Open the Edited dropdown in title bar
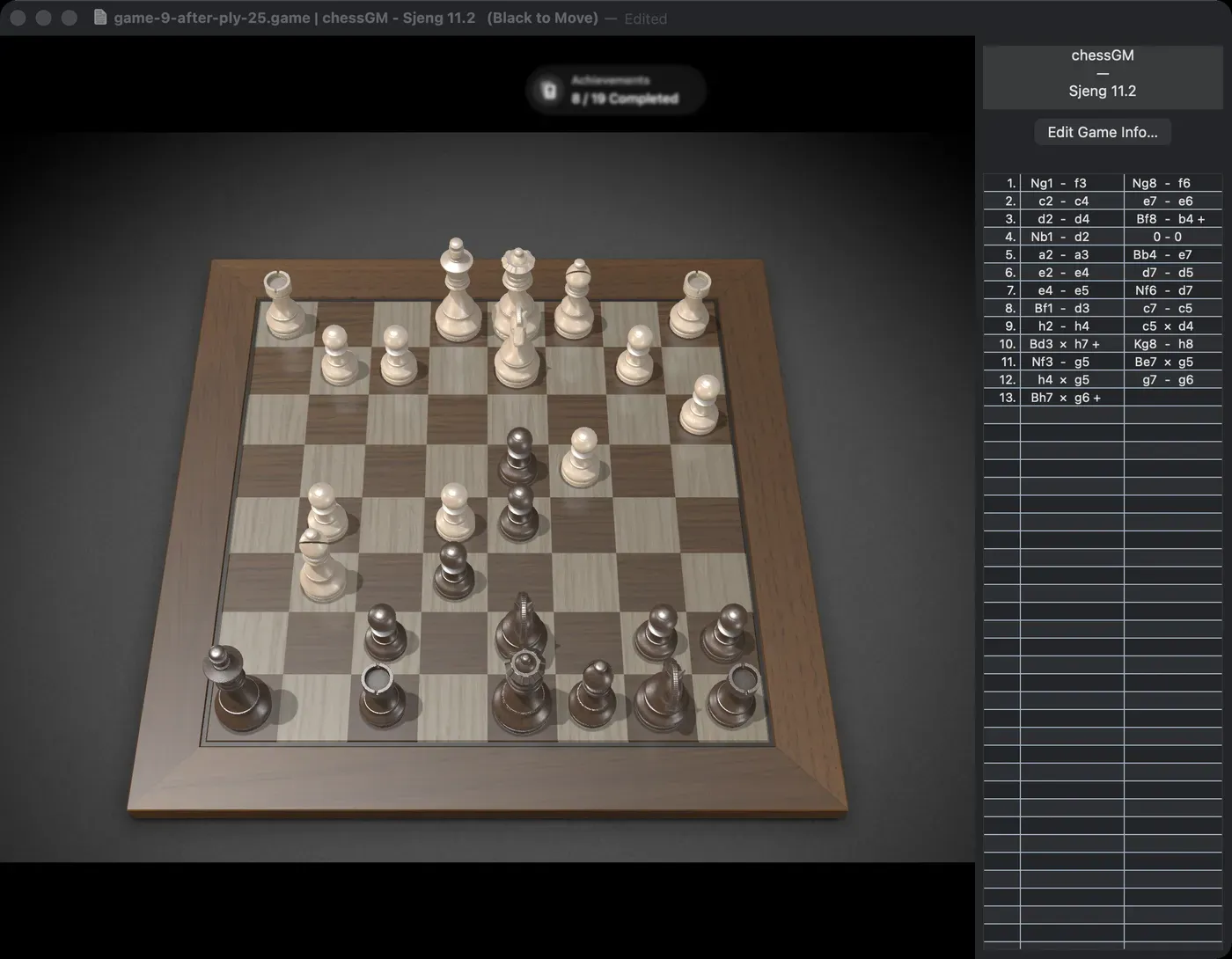1232x959 pixels. [x=645, y=18]
